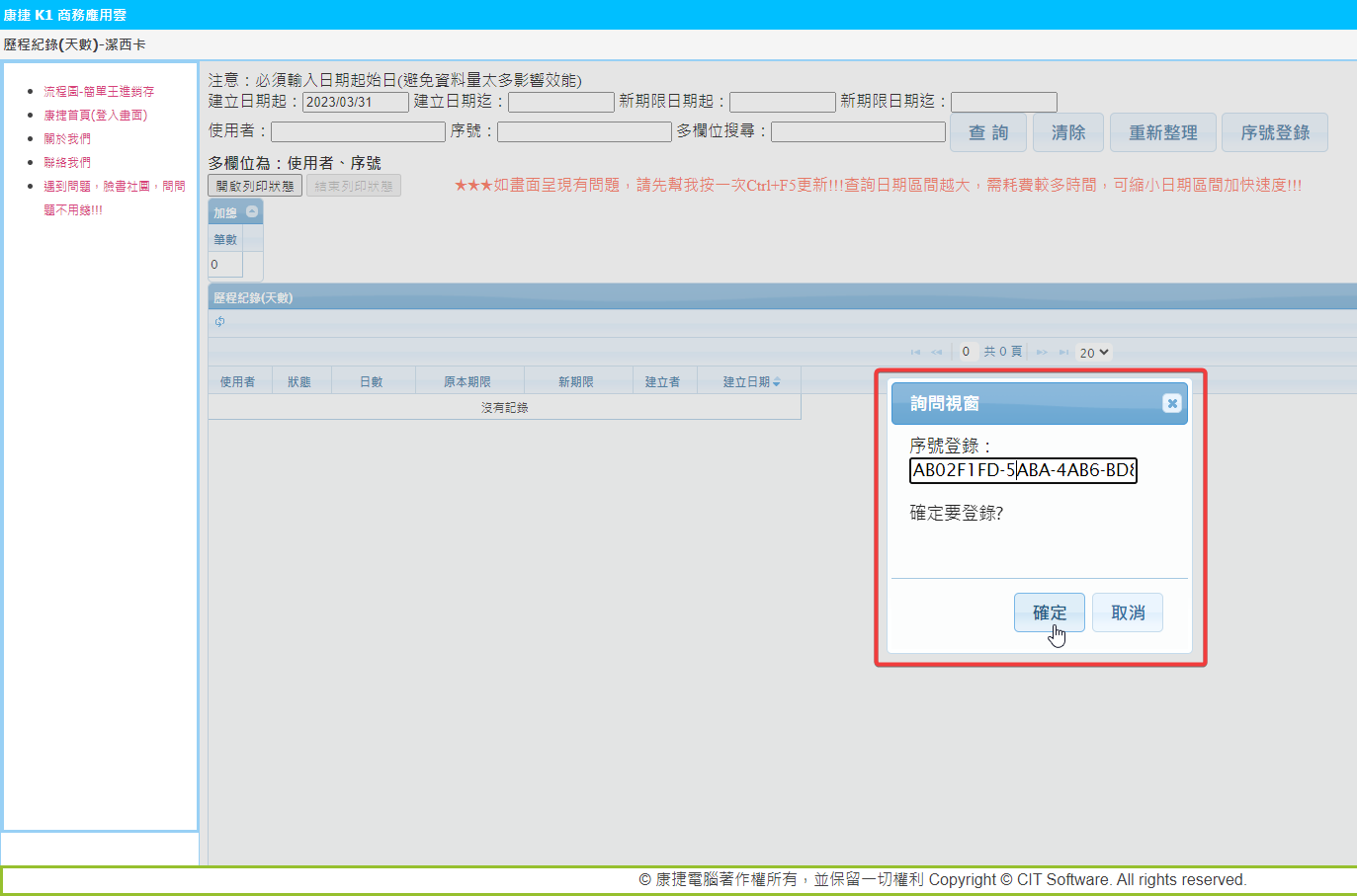Click the 清除 clear button

coord(1067,132)
